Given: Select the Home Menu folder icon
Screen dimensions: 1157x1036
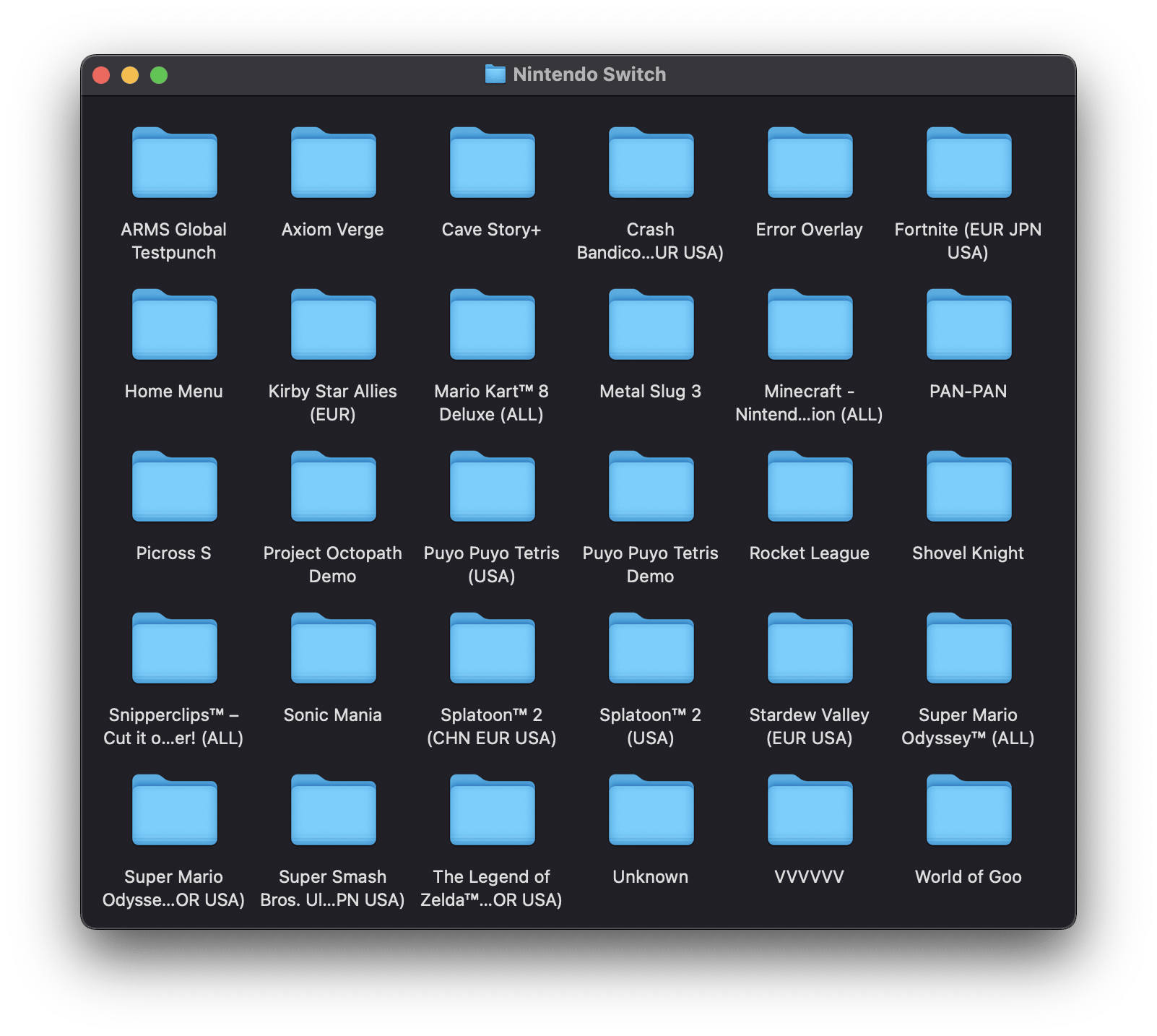Looking at the screenshot, I should click(x=174, y=324).
